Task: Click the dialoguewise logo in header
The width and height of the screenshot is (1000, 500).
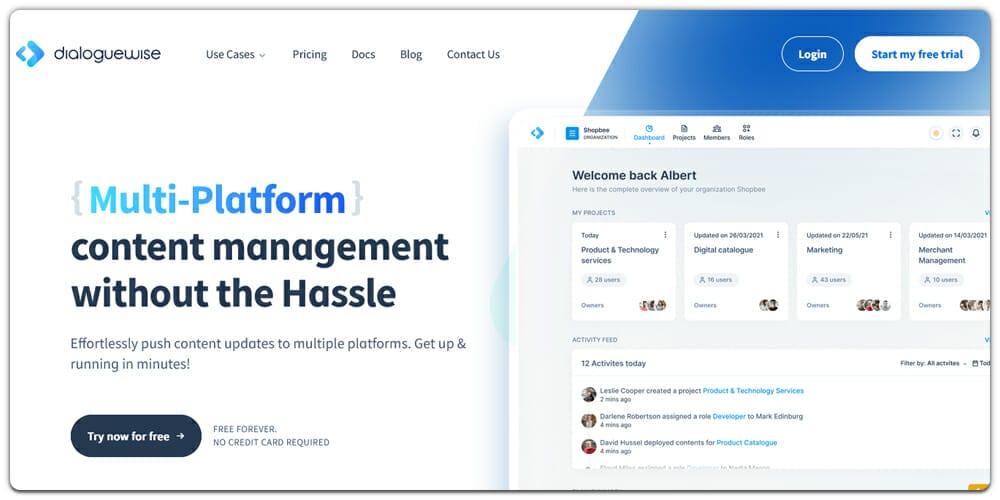Action: (x=88, y=54)
